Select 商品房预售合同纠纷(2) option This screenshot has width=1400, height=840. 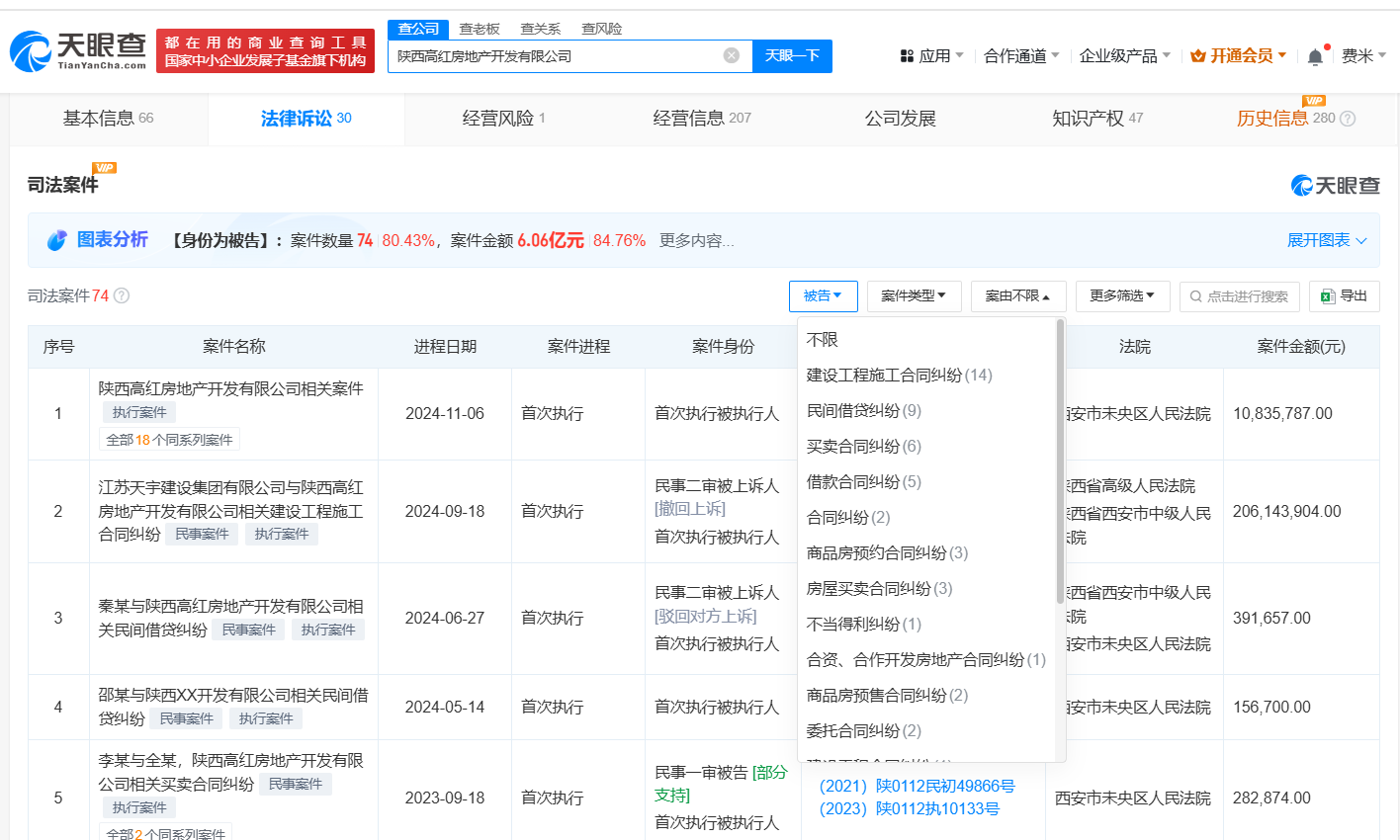click(x=887, y=695)
